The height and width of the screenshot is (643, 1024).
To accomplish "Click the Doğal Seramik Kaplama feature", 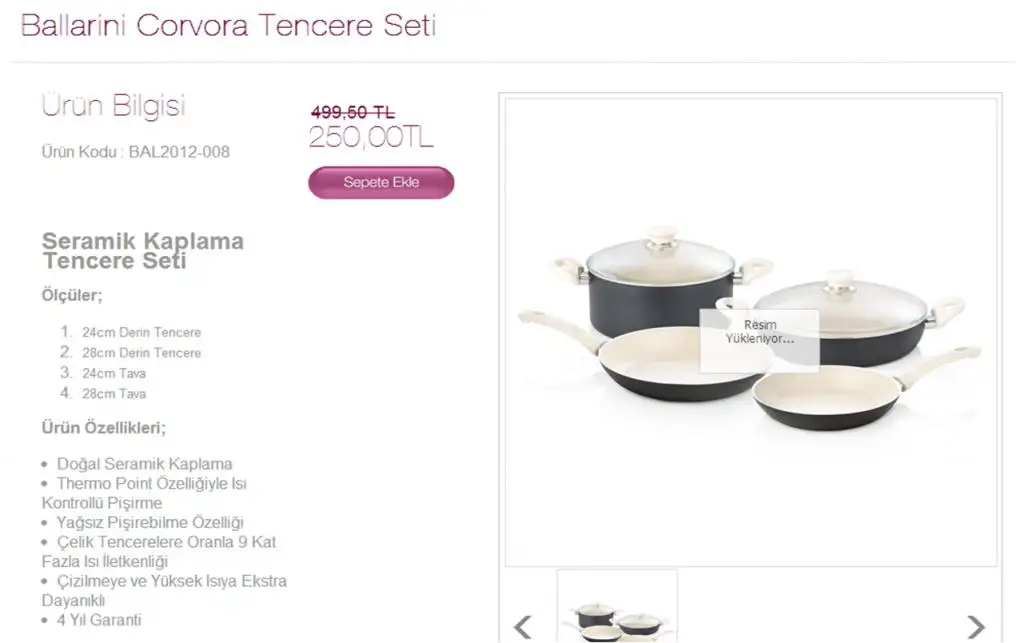I will [x=144, y=464].
